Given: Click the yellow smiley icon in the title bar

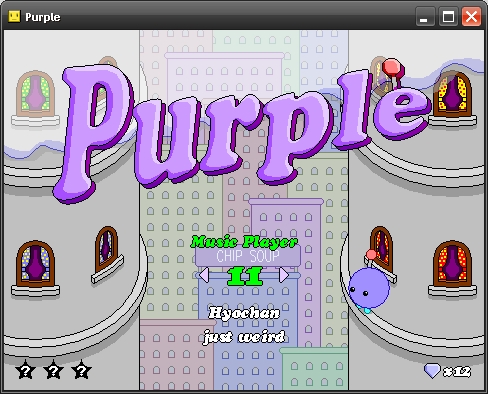Looking at the screenshot, I should coord(14,16).
